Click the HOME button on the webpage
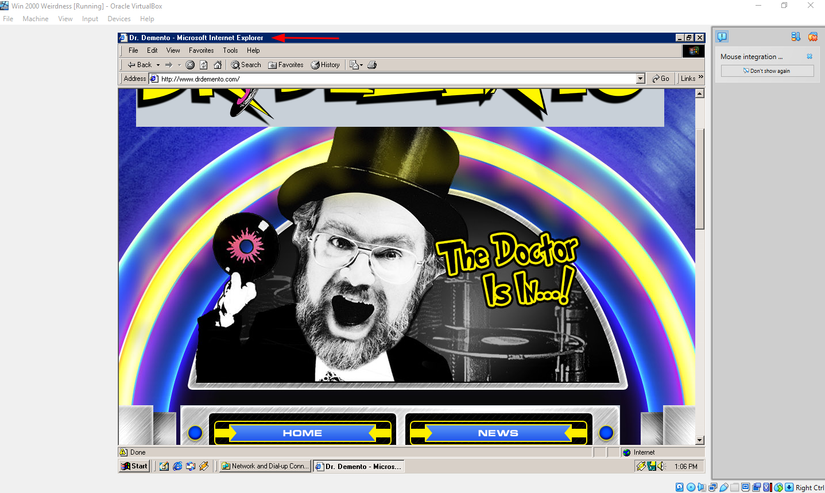The width and height of the screenshot is (825, 493). [302, 433]
